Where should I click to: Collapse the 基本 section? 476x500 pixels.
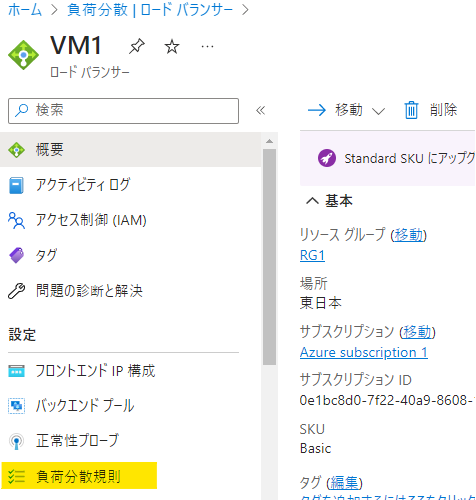click(x=313, y=201)
